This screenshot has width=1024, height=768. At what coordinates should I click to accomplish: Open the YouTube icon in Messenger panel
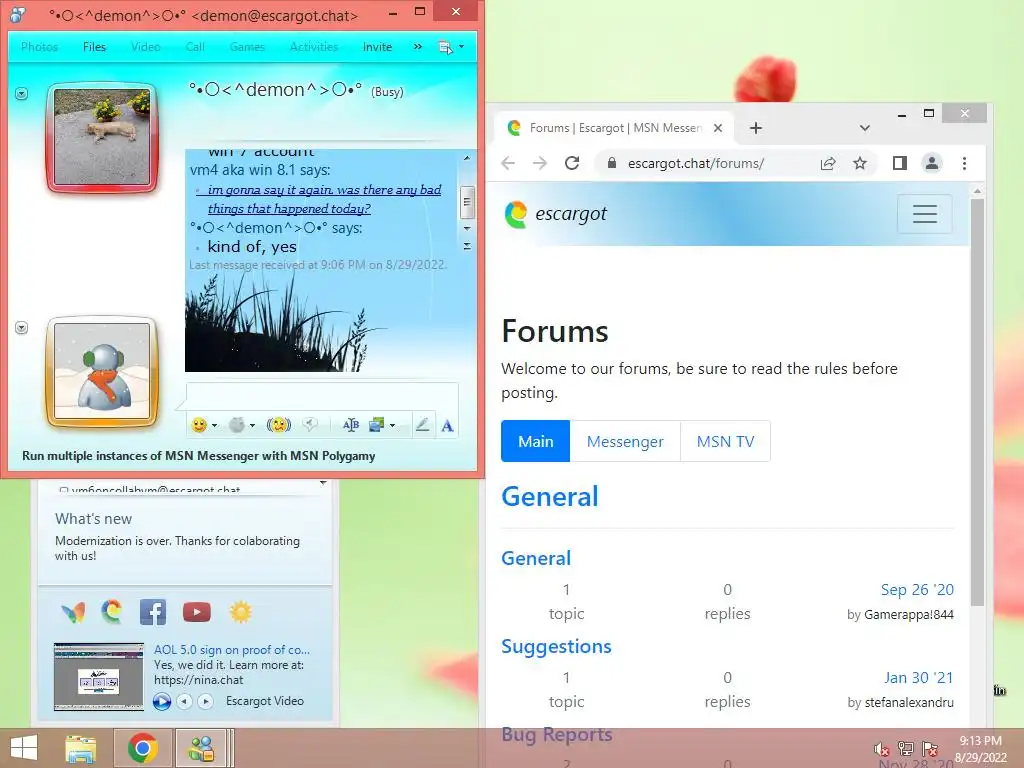pos(197,612)
